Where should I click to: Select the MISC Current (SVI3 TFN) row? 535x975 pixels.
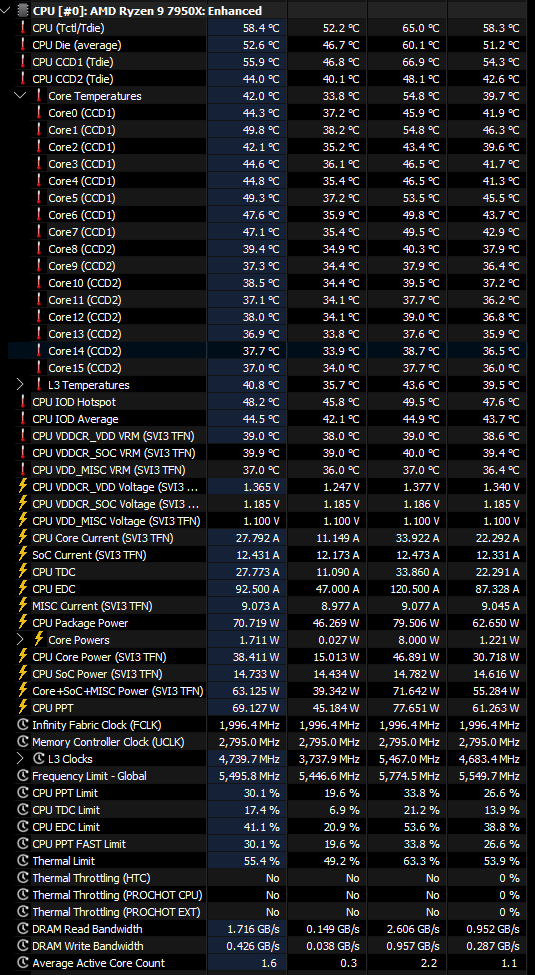pos(268,606)
